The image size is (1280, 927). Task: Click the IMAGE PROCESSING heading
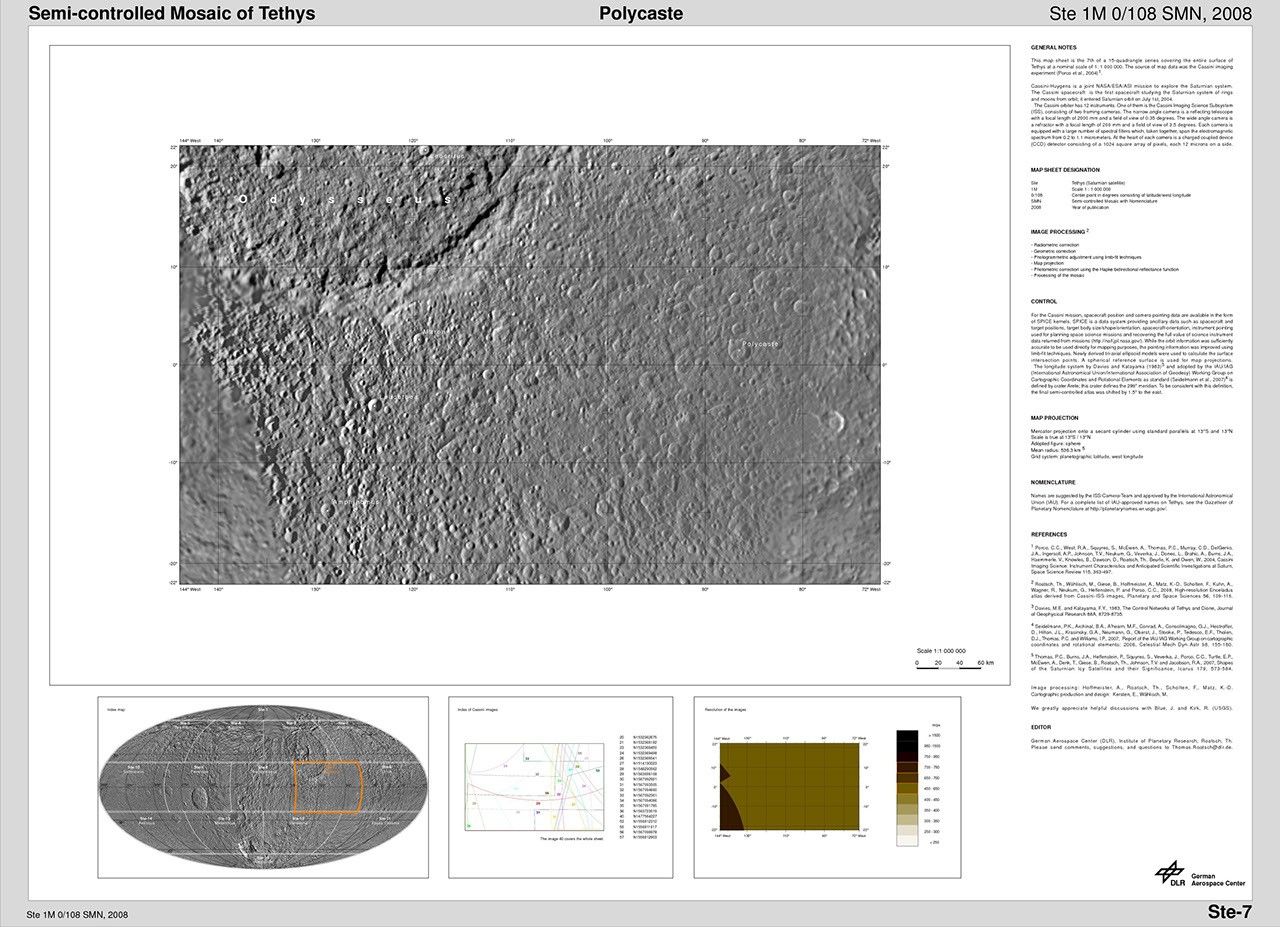coord(1058,231)
